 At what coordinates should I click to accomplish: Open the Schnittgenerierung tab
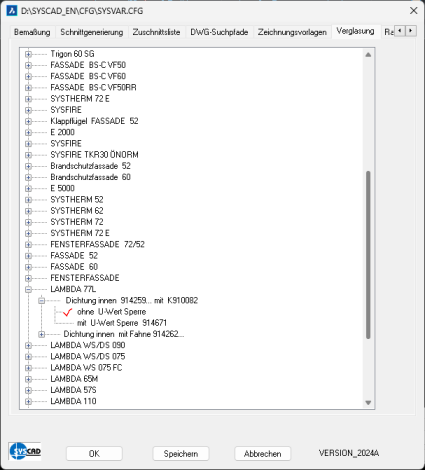click(92, 32)
